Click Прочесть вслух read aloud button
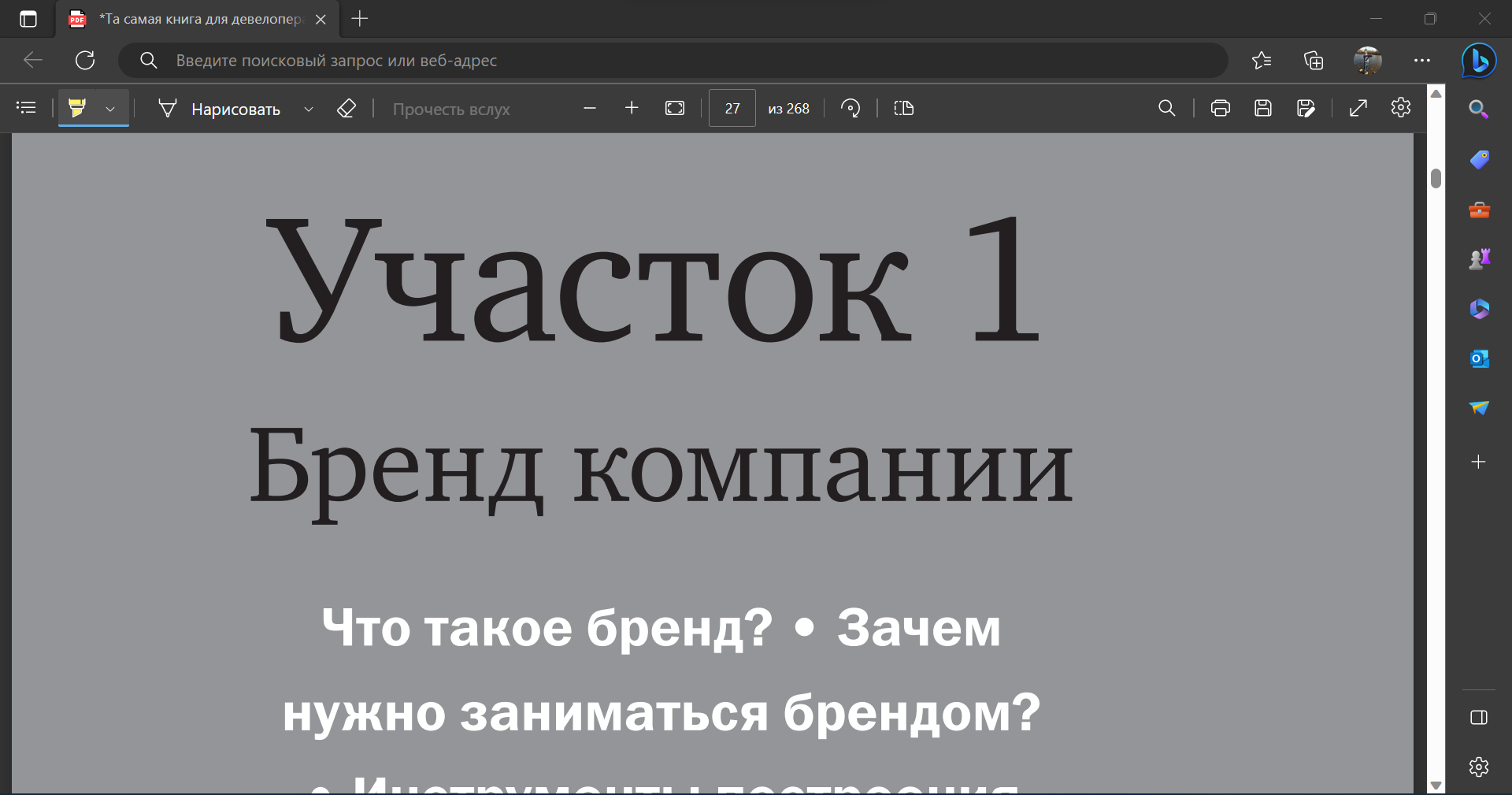The width and height of the screenshot is (1512, 795). (451, 109)
